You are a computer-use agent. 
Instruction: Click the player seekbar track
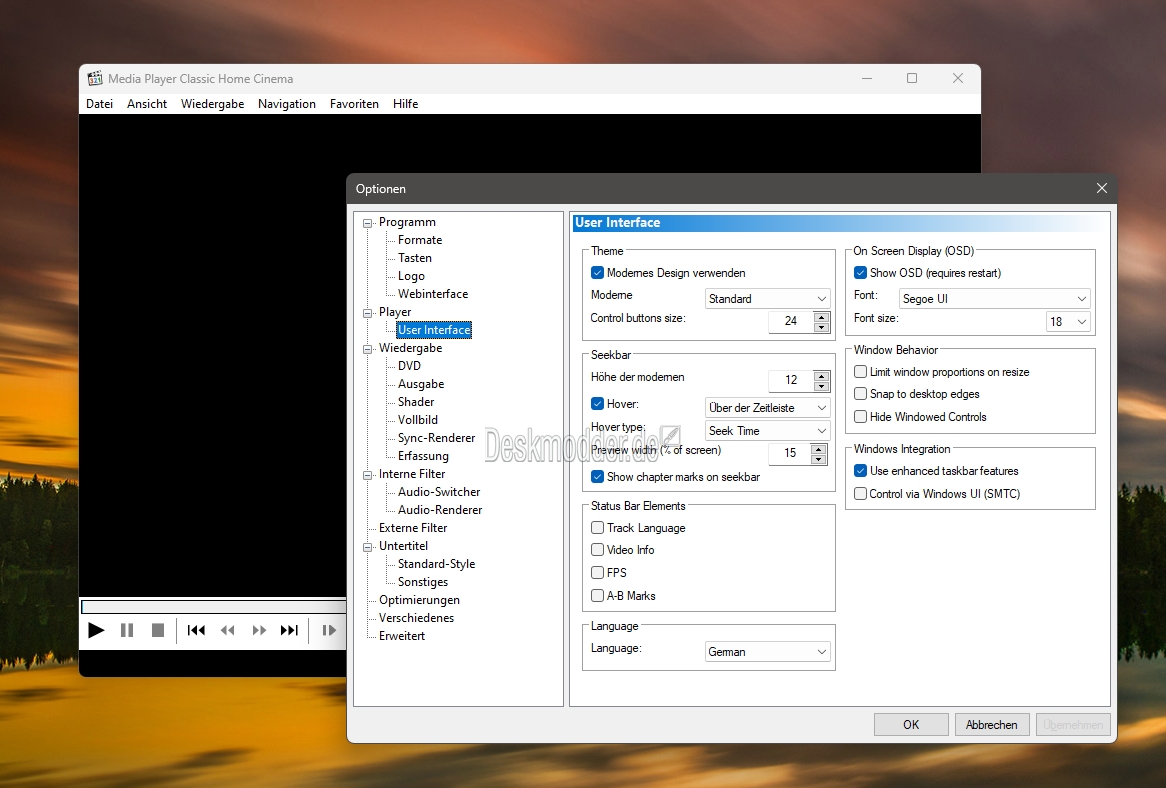tap(213, 607)
